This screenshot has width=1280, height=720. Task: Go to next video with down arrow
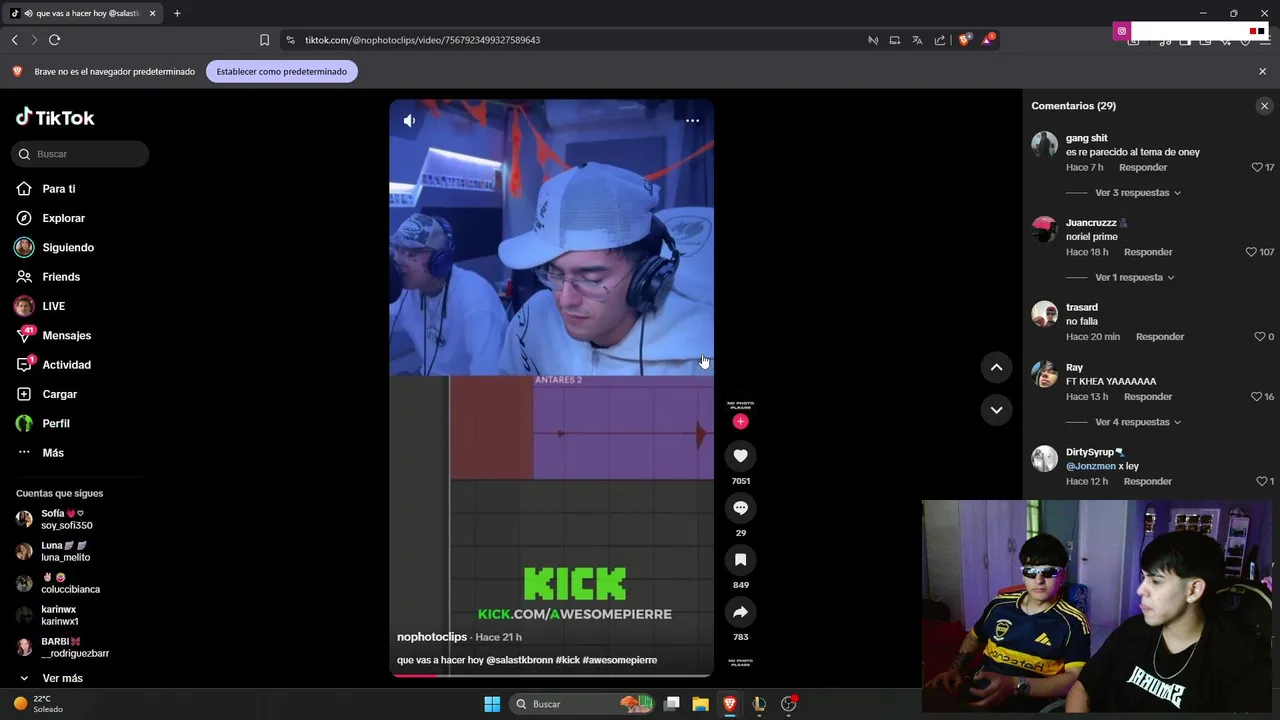[996, 409]
